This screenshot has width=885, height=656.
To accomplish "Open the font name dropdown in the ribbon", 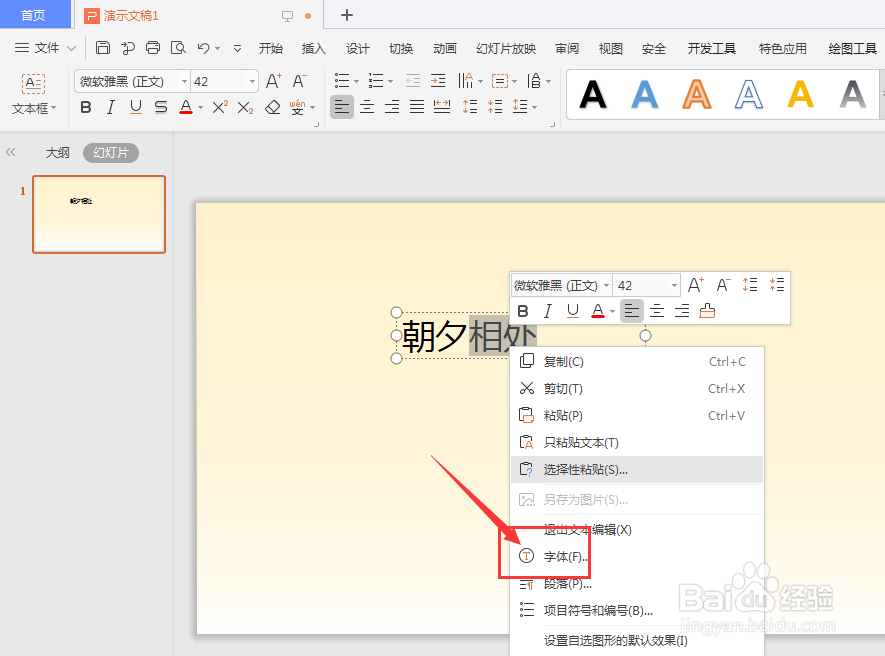I will click(184, 81).
